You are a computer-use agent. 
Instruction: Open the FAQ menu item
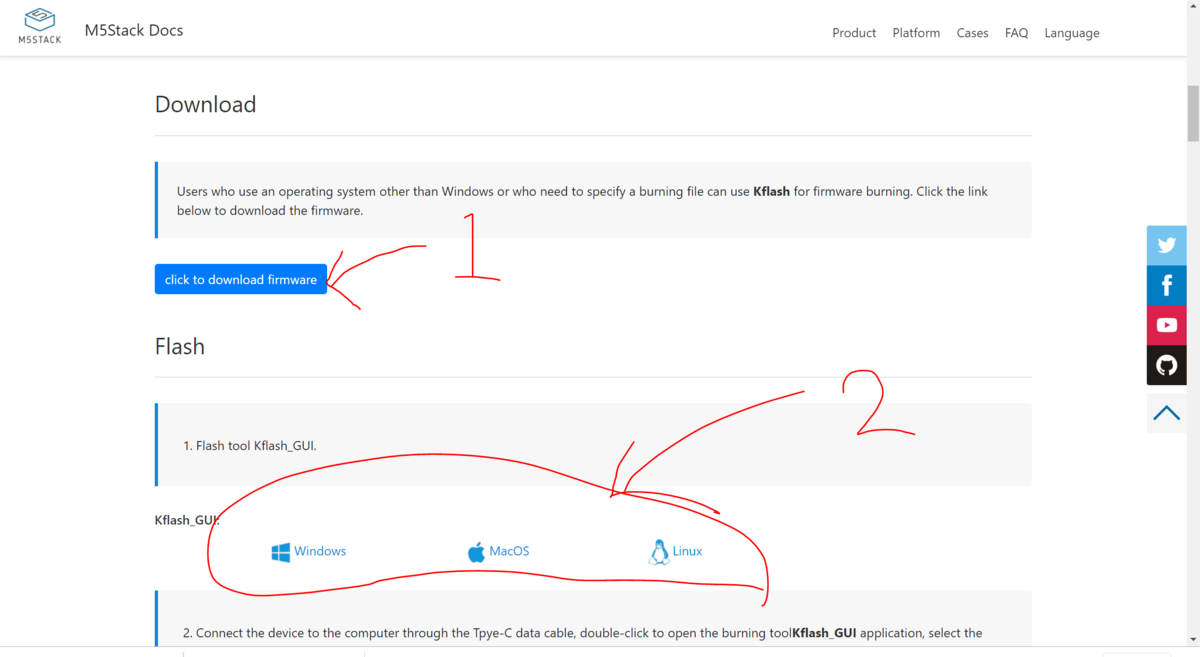(1016, 33)
